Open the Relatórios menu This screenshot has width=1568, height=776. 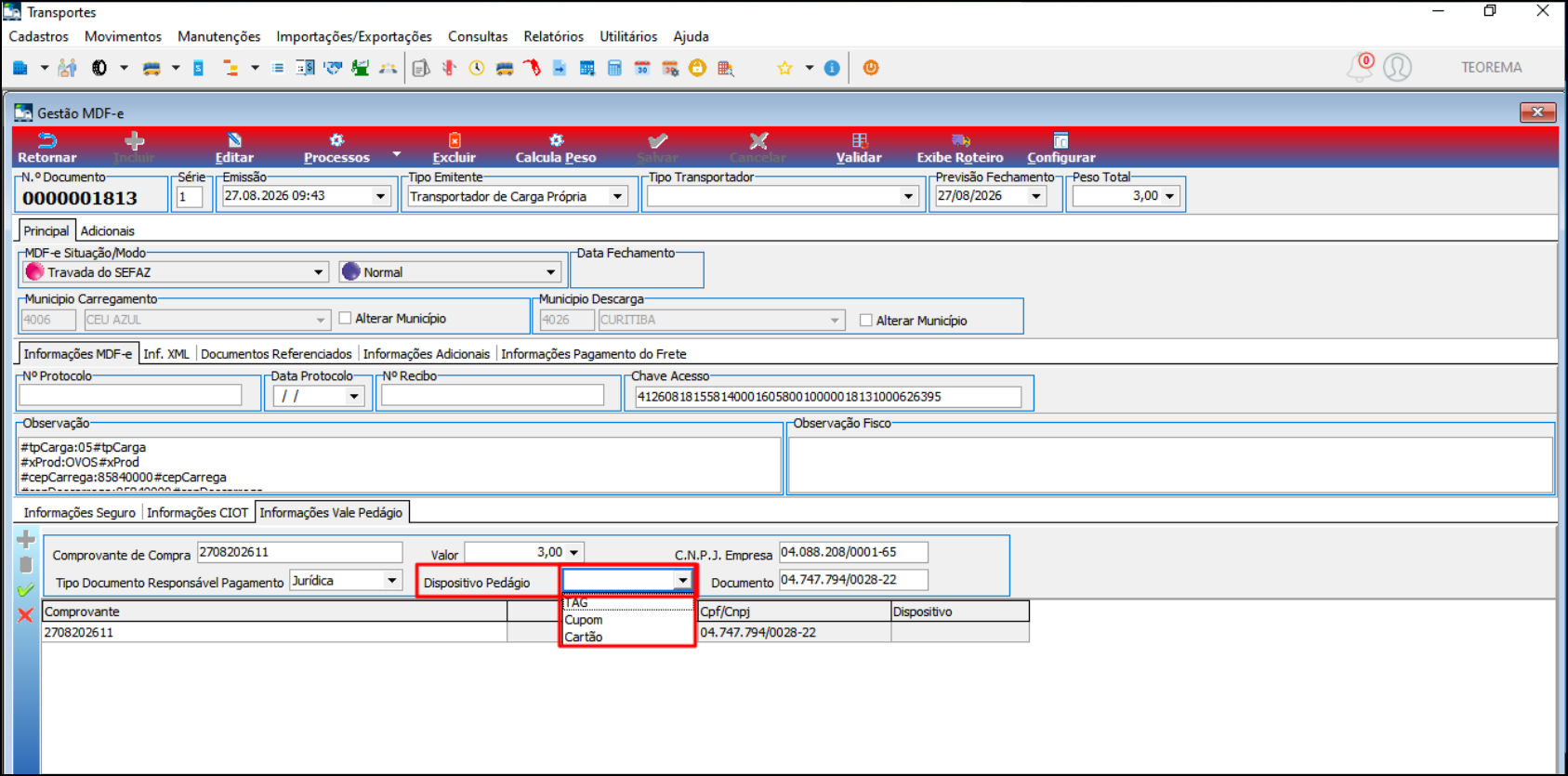coord(553,36)
